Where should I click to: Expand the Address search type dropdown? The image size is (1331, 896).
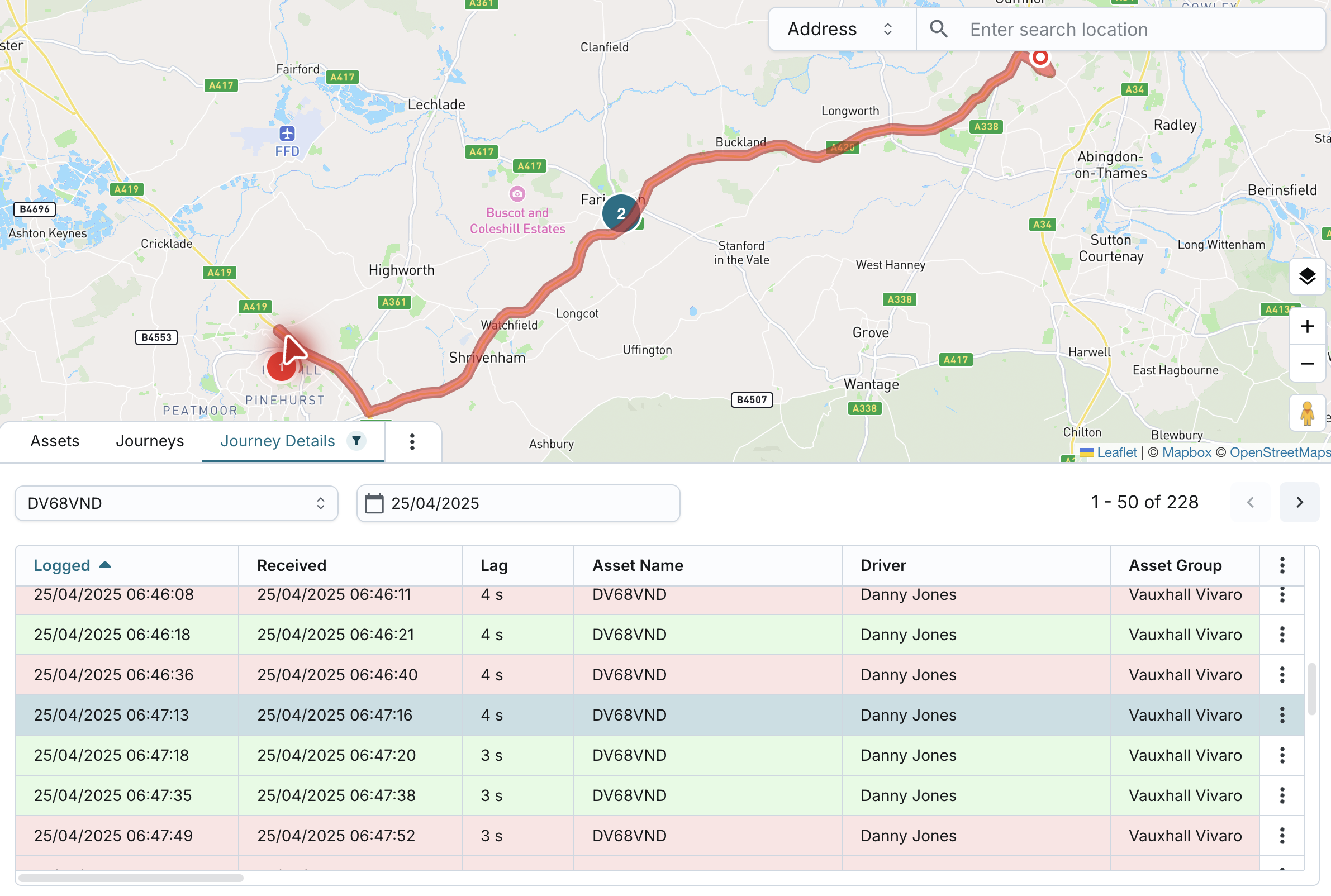click(x=840, y=29)
